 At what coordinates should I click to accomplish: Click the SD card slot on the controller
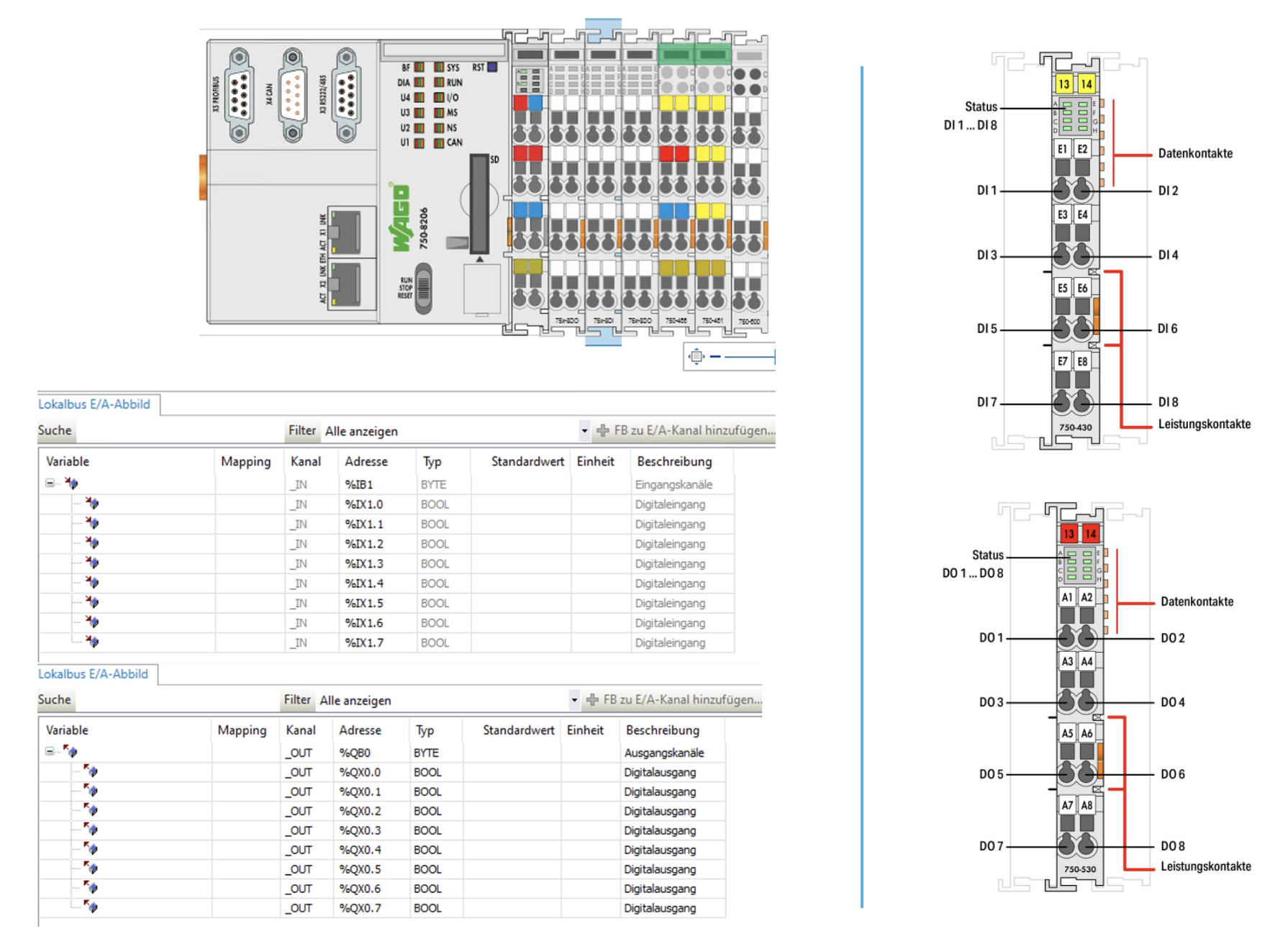(479, 204)
